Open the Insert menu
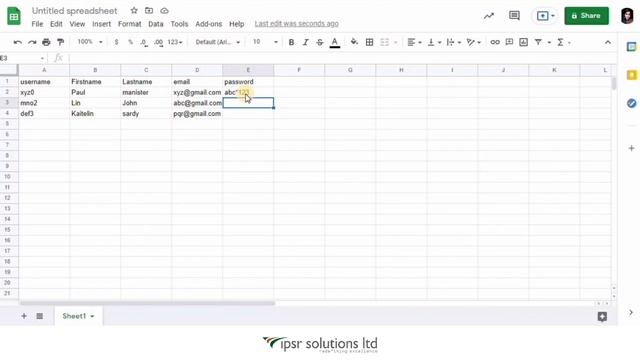 101,24
